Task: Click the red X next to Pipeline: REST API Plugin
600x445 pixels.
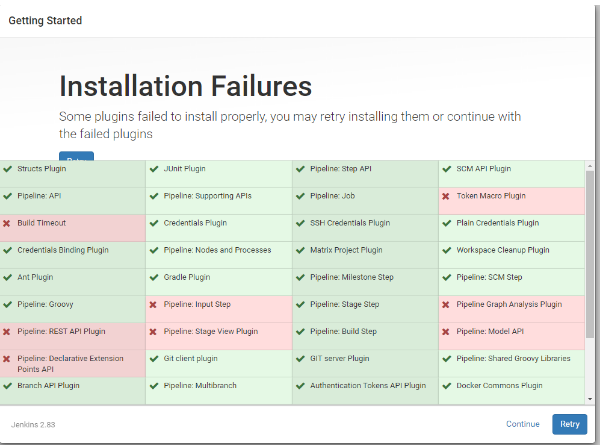Action: [x=7, y=331]
